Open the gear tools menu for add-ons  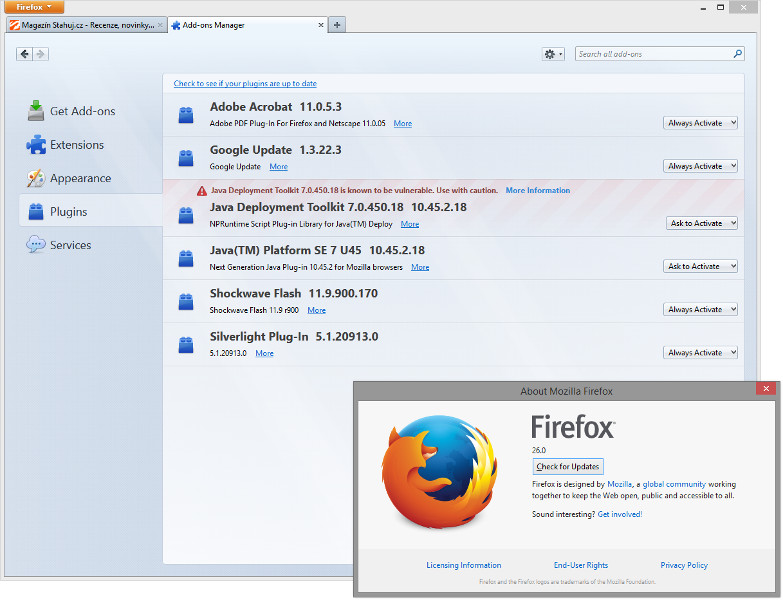[553, 54]
